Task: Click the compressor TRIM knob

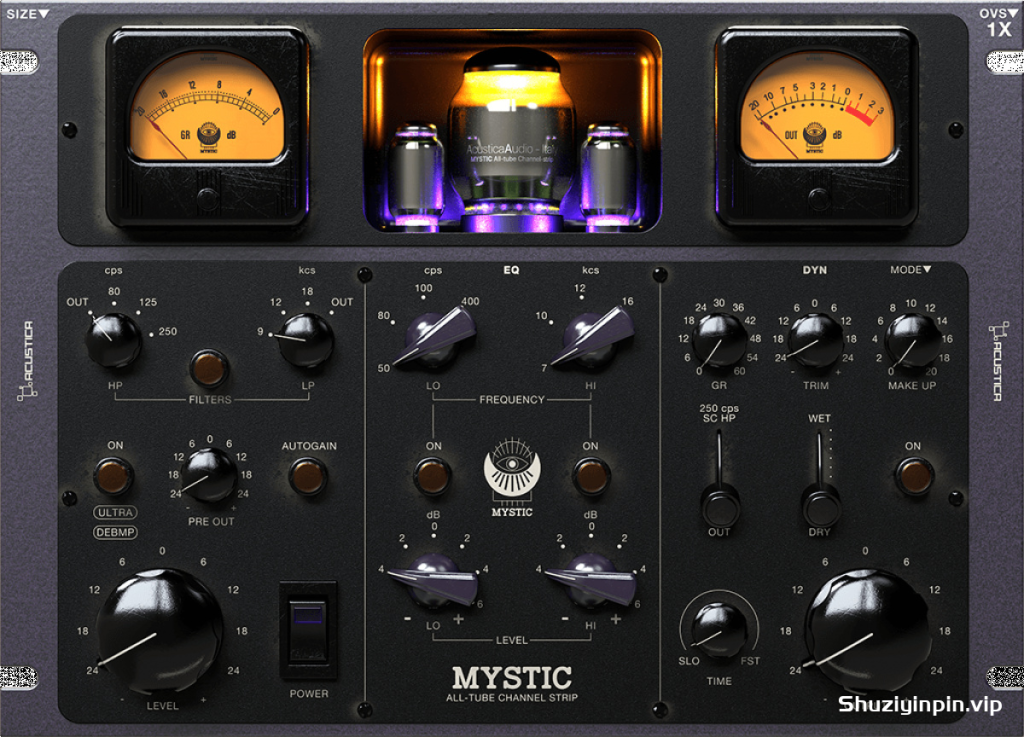Action: tap(815, 340)
